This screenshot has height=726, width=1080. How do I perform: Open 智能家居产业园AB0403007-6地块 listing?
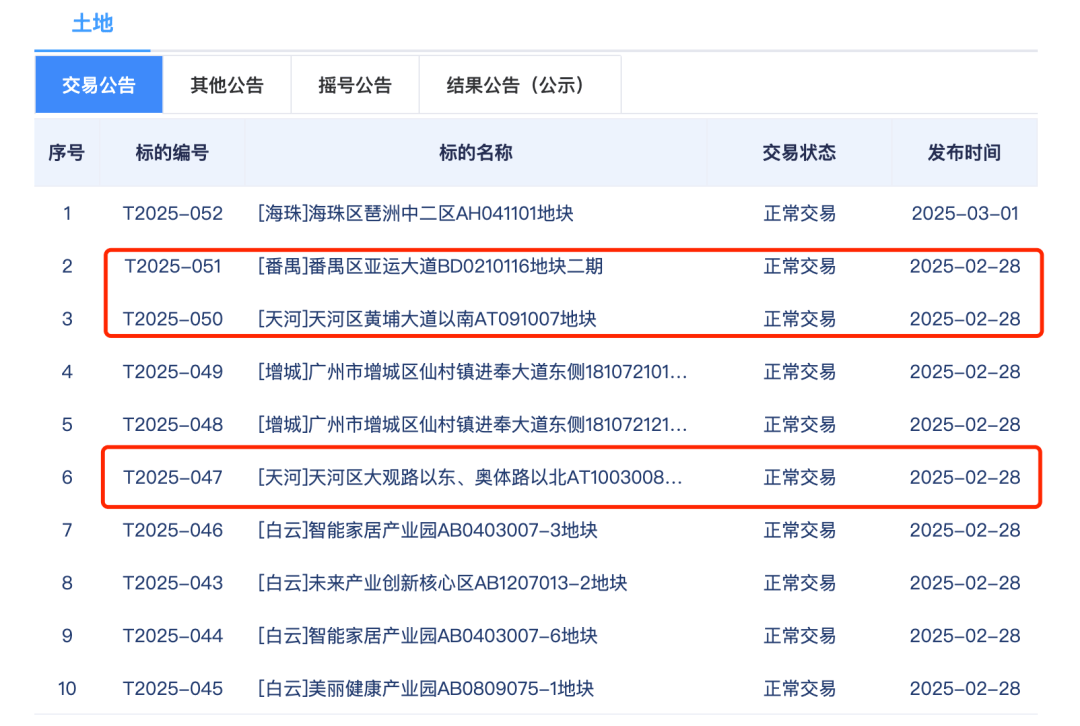pos(427,636)
